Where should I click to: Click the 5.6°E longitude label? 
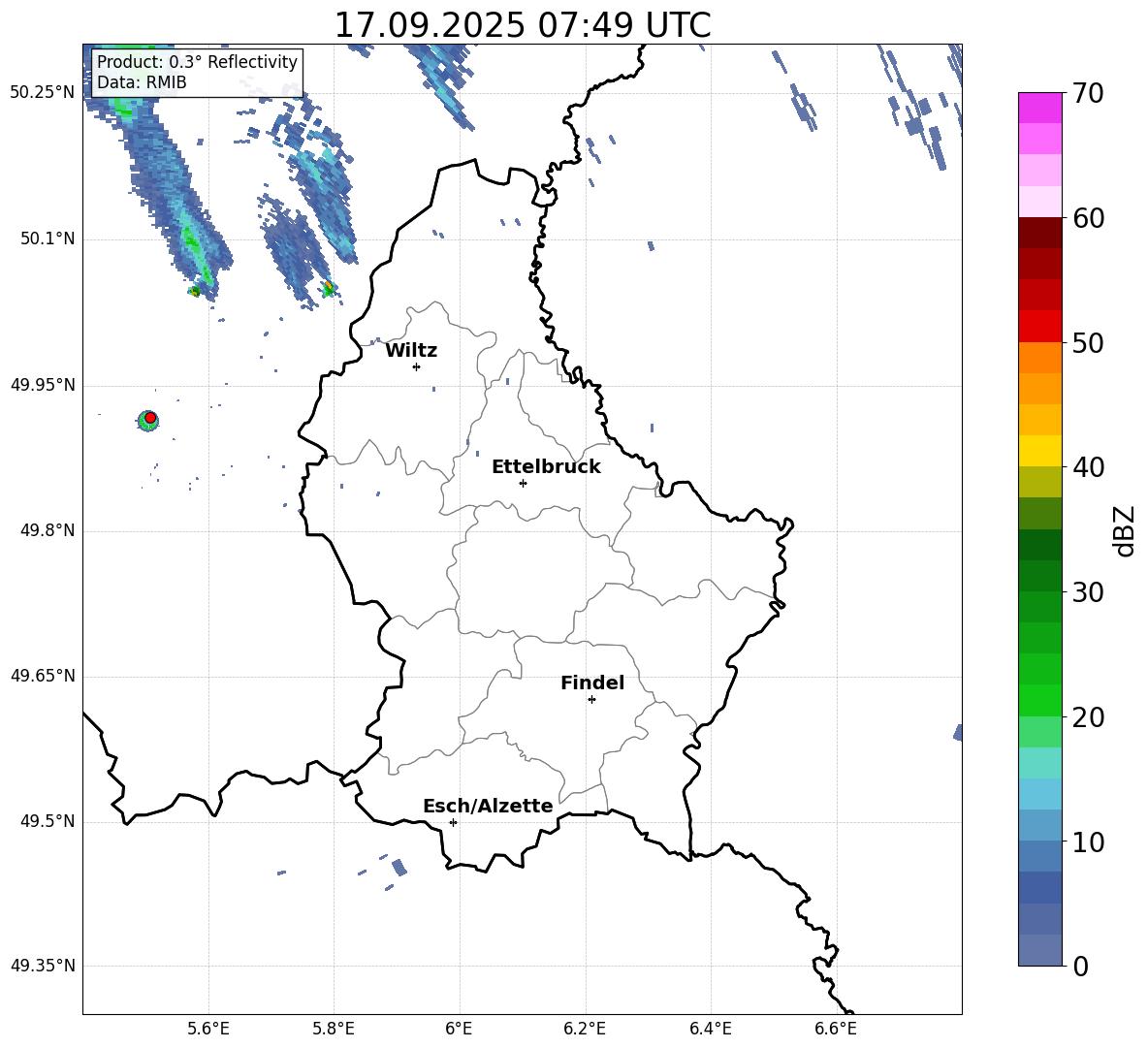tap(208, 1030)
